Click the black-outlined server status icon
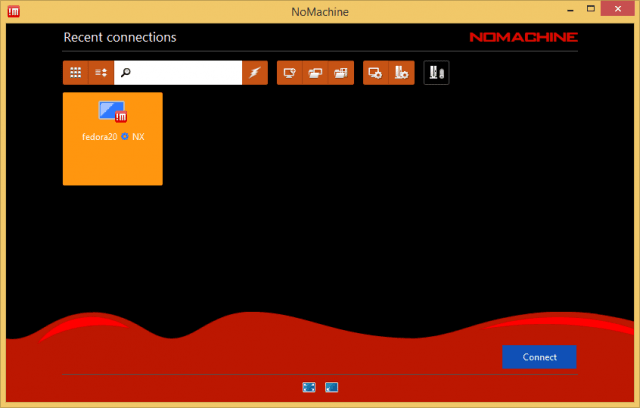The image size is (640, 408). [x=436, y=73]
